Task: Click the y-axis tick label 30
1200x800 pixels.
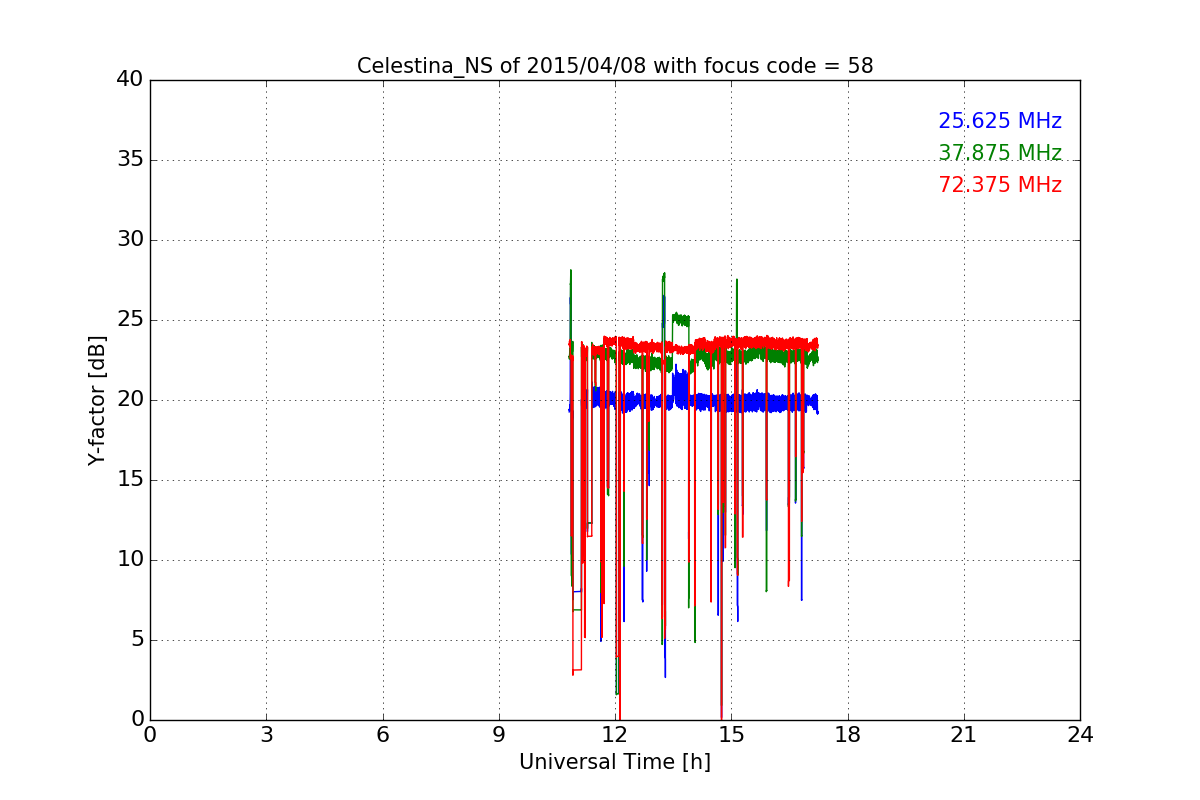Action: tap(130, 240)
